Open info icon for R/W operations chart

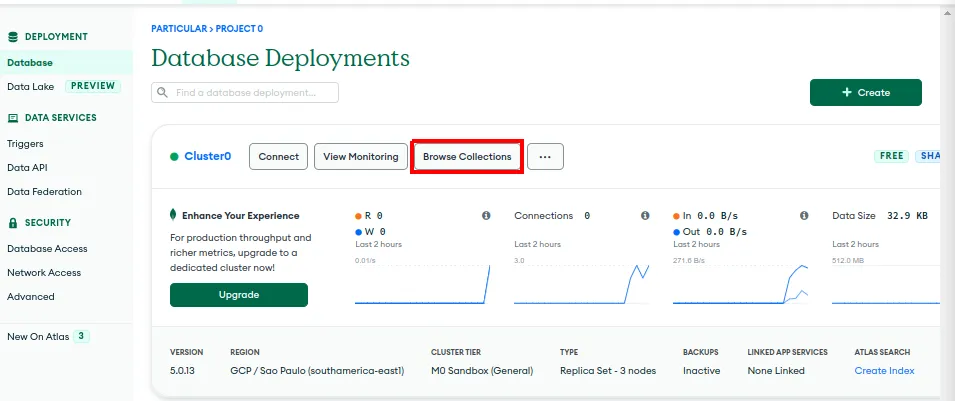coord(486,216)
